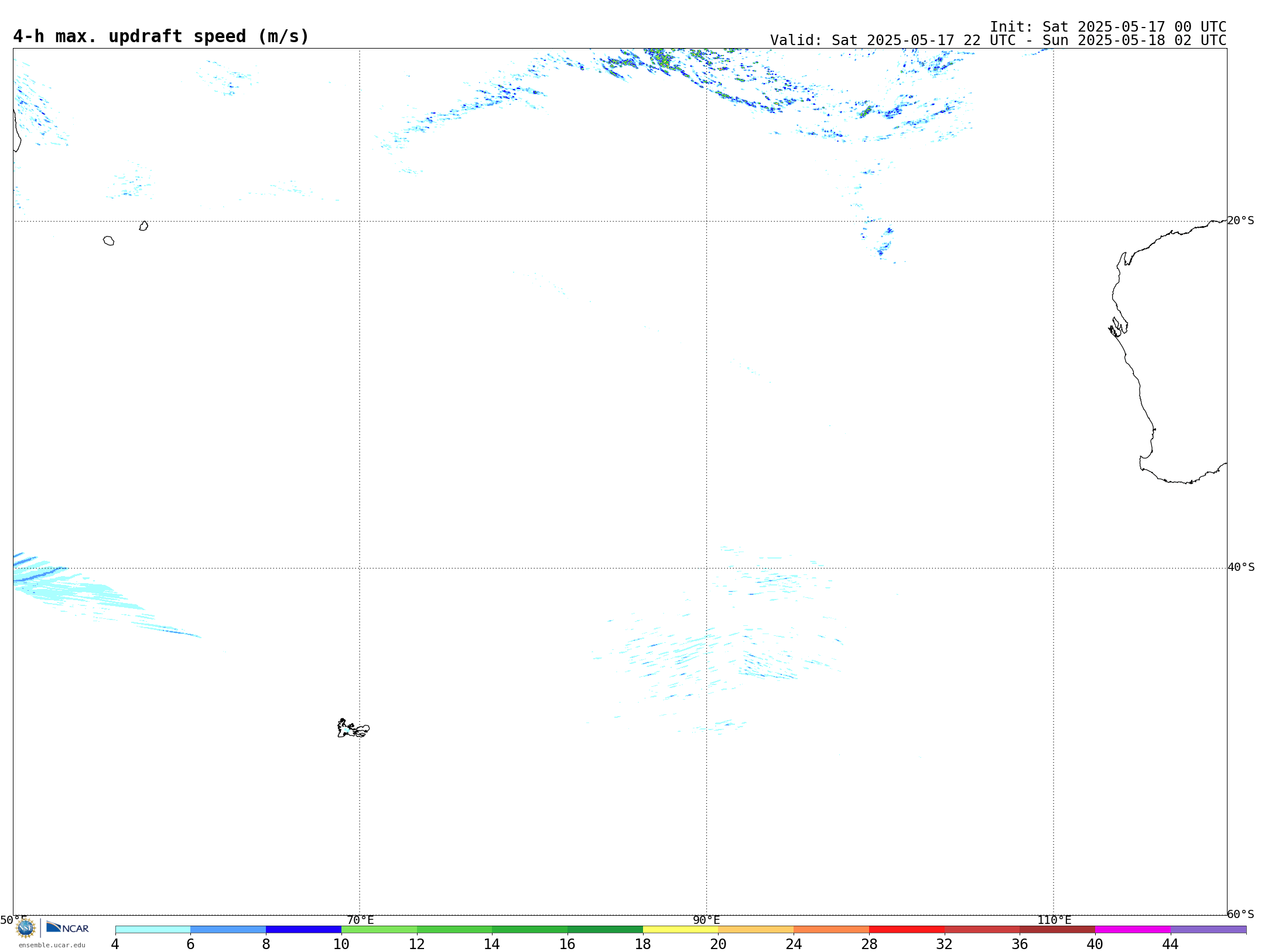Click the Mauritius island outline
This screenshot has height=952, width=1265.
pos(143,226)
